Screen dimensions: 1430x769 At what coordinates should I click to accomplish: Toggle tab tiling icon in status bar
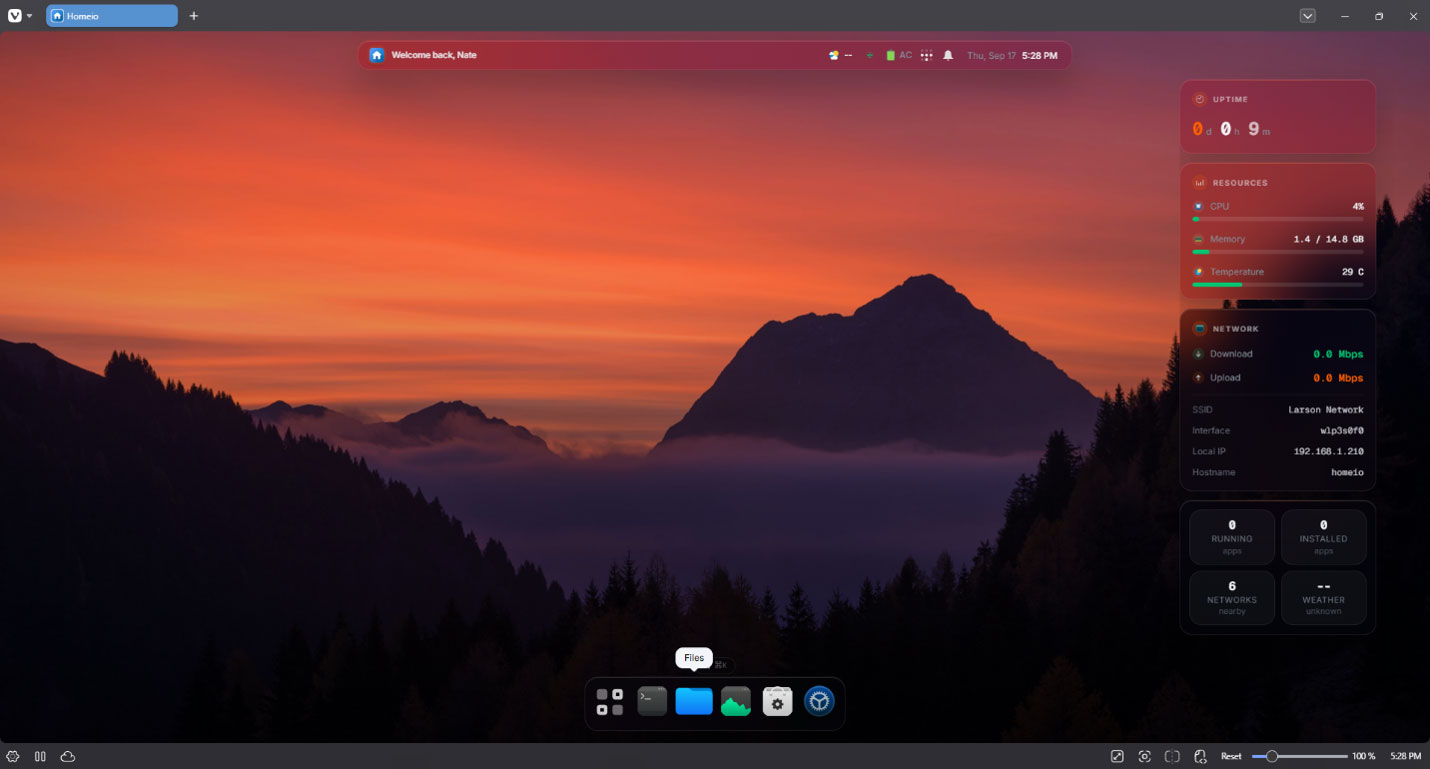1172,756
